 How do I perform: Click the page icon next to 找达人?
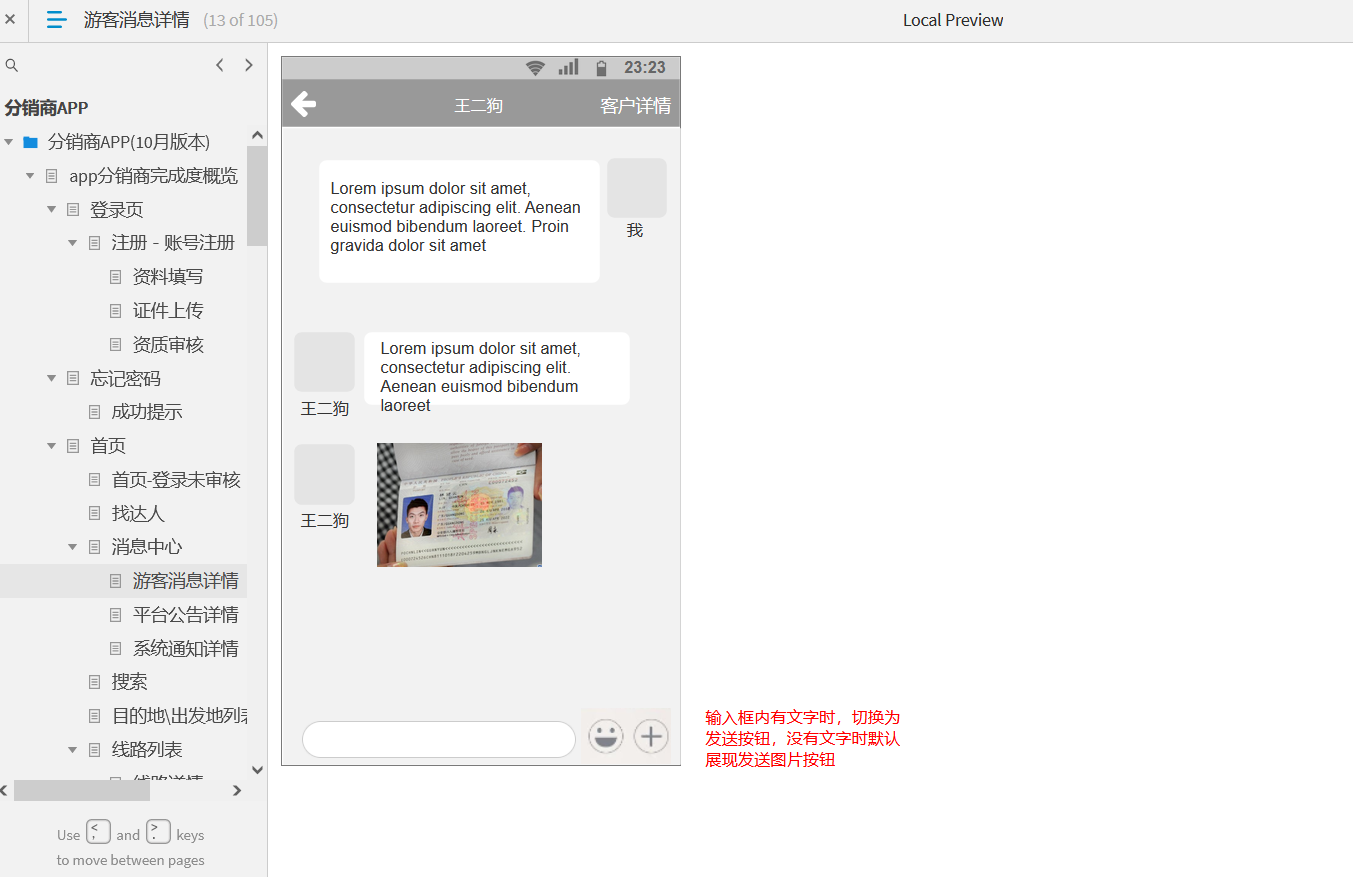pyautogui.click(x=95, y=513)
